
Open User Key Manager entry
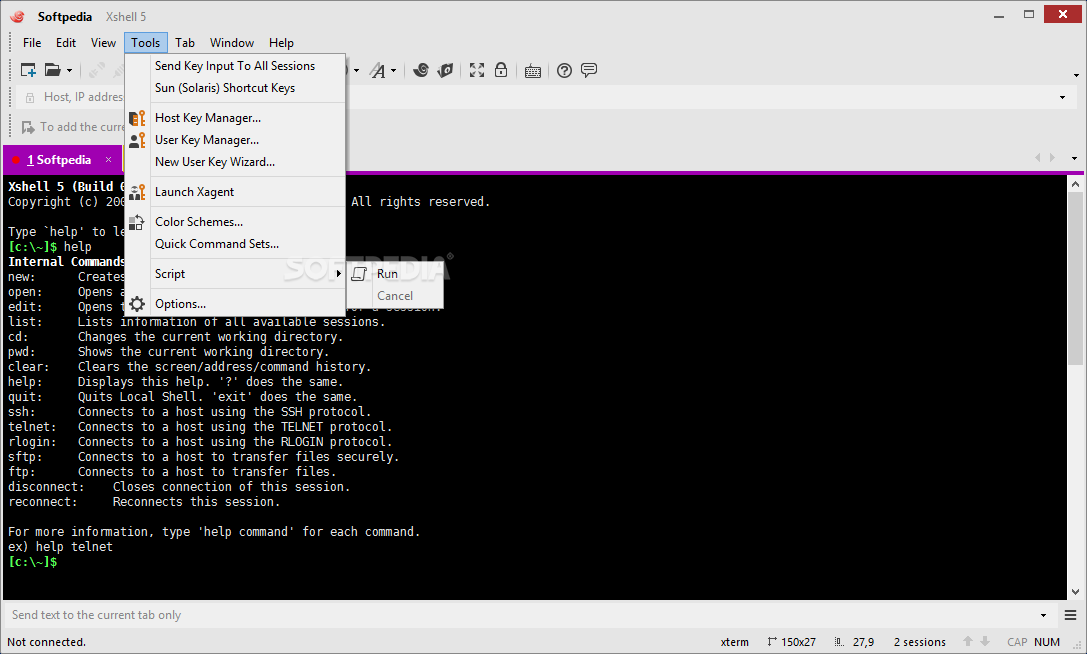point(235,140)
